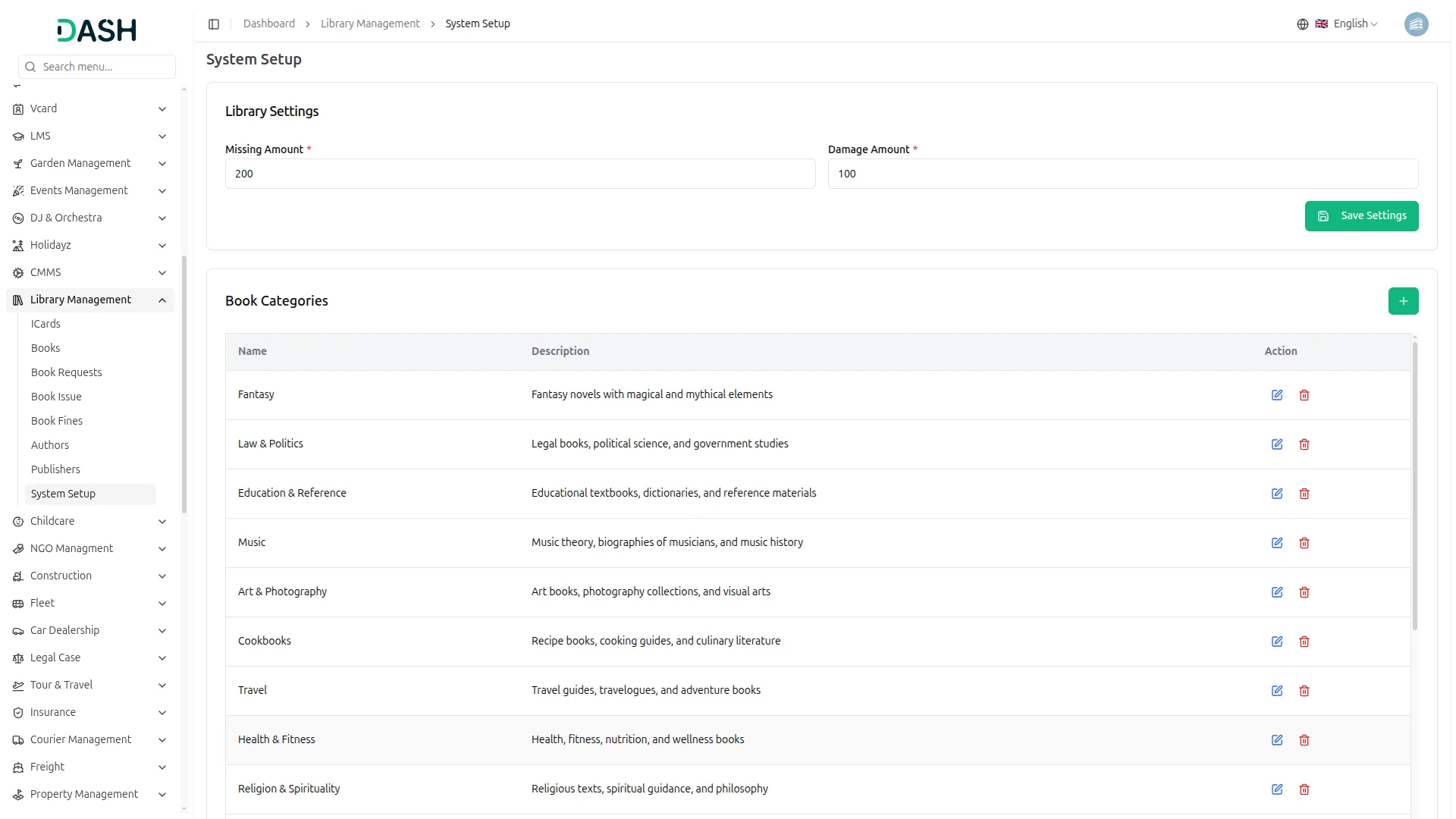
Task: Edit the Health & Fitness category
Action: (1277, 740)
